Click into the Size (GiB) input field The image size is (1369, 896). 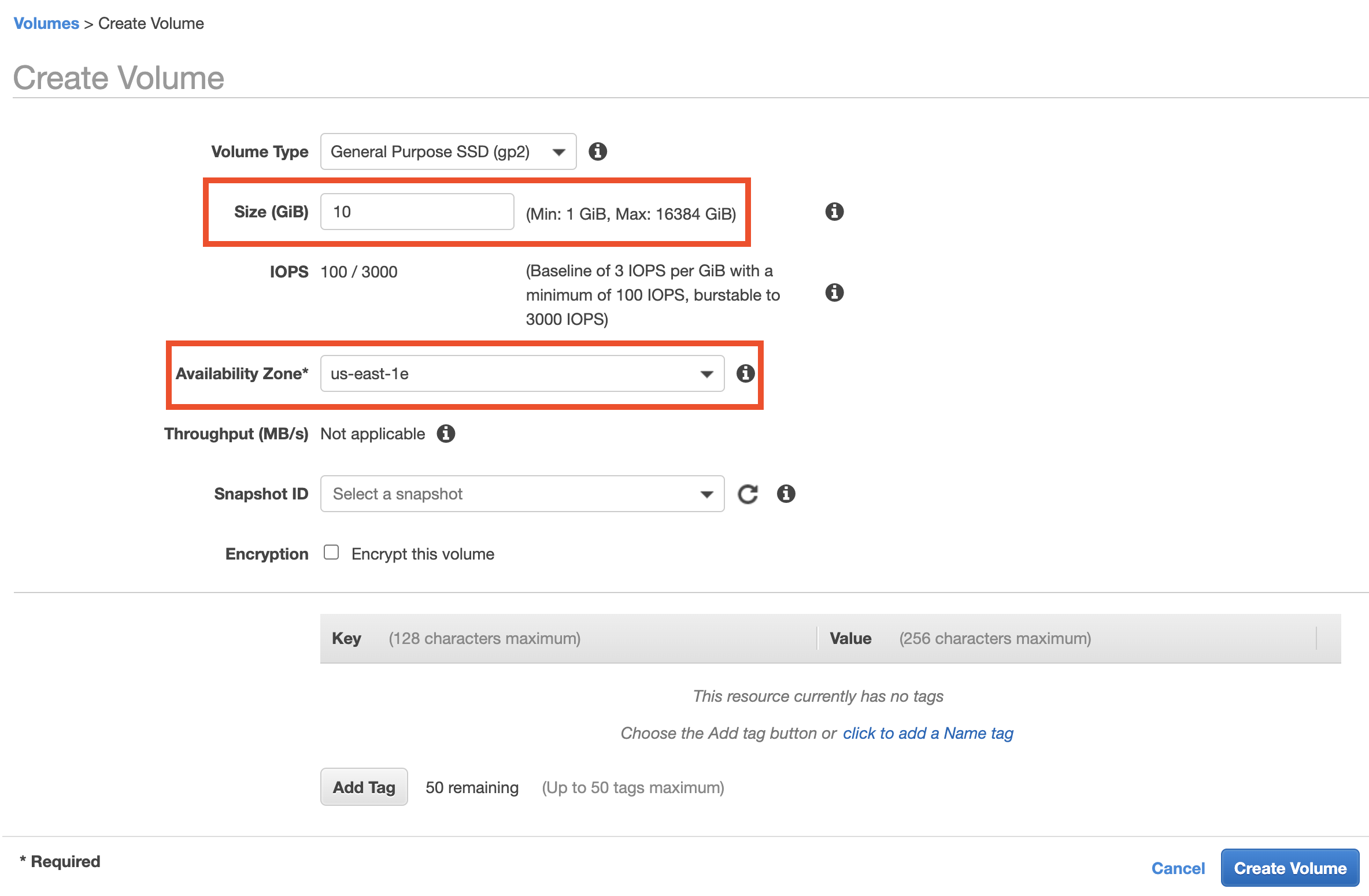point(416,212)
